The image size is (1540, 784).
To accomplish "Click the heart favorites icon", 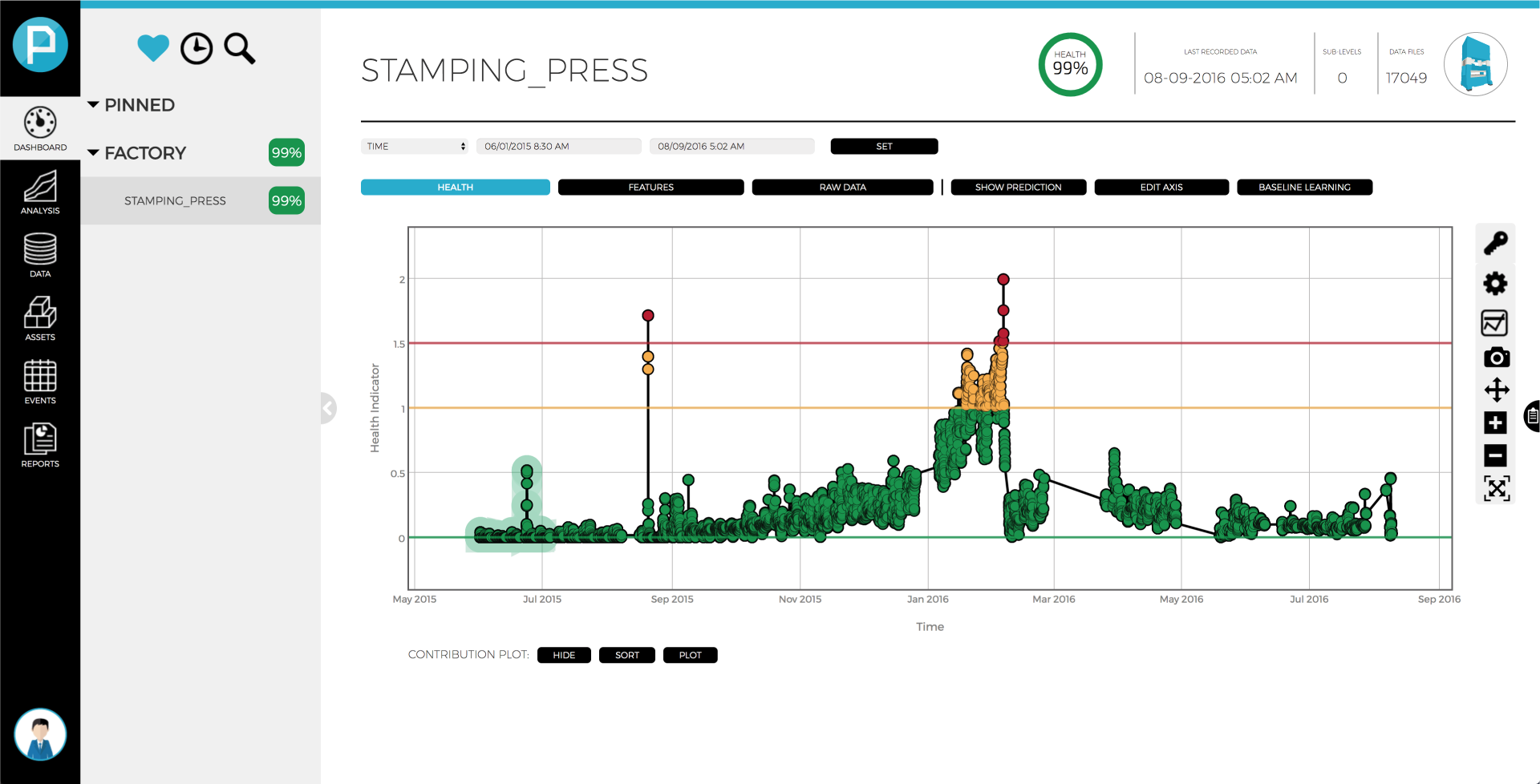I will [x=152, y=48].
